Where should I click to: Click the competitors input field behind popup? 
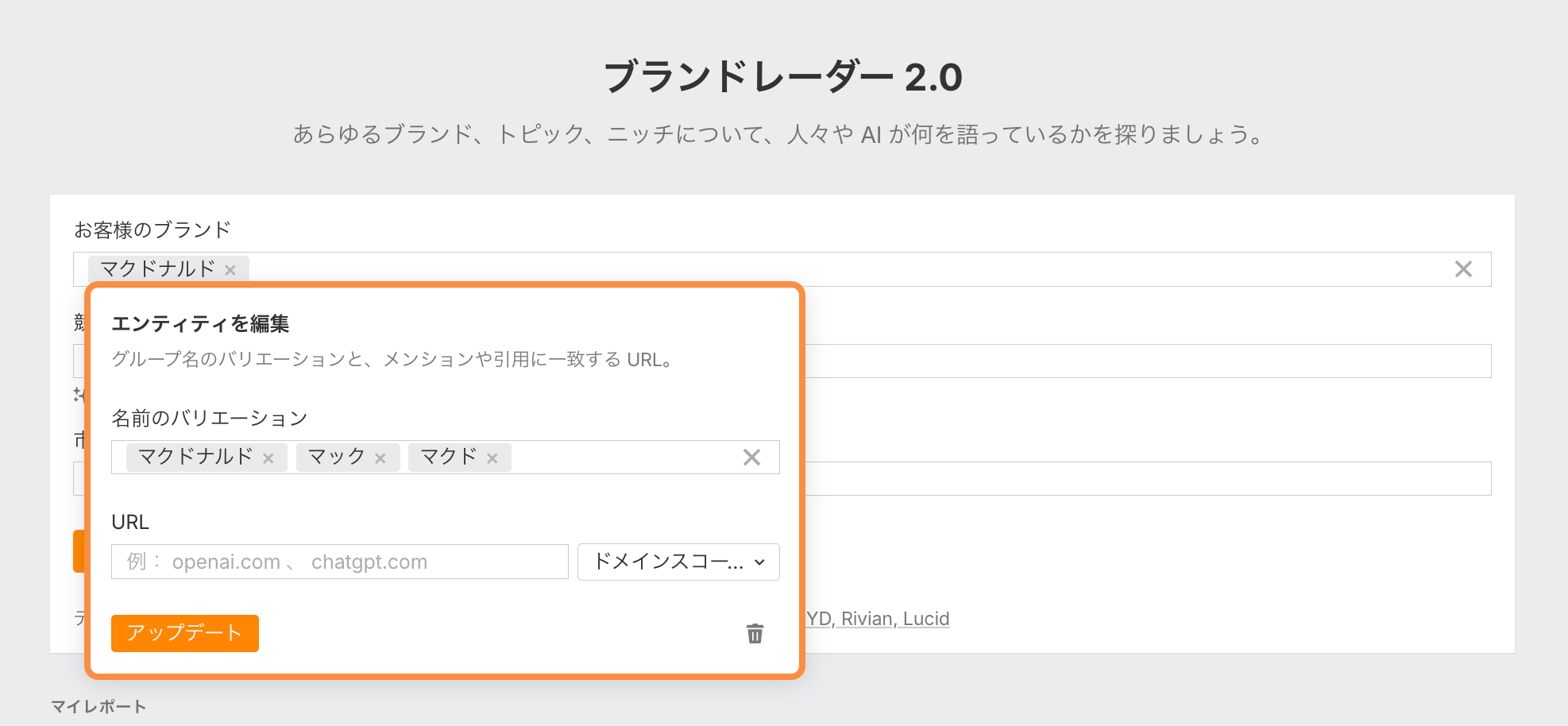point(1144,361)
